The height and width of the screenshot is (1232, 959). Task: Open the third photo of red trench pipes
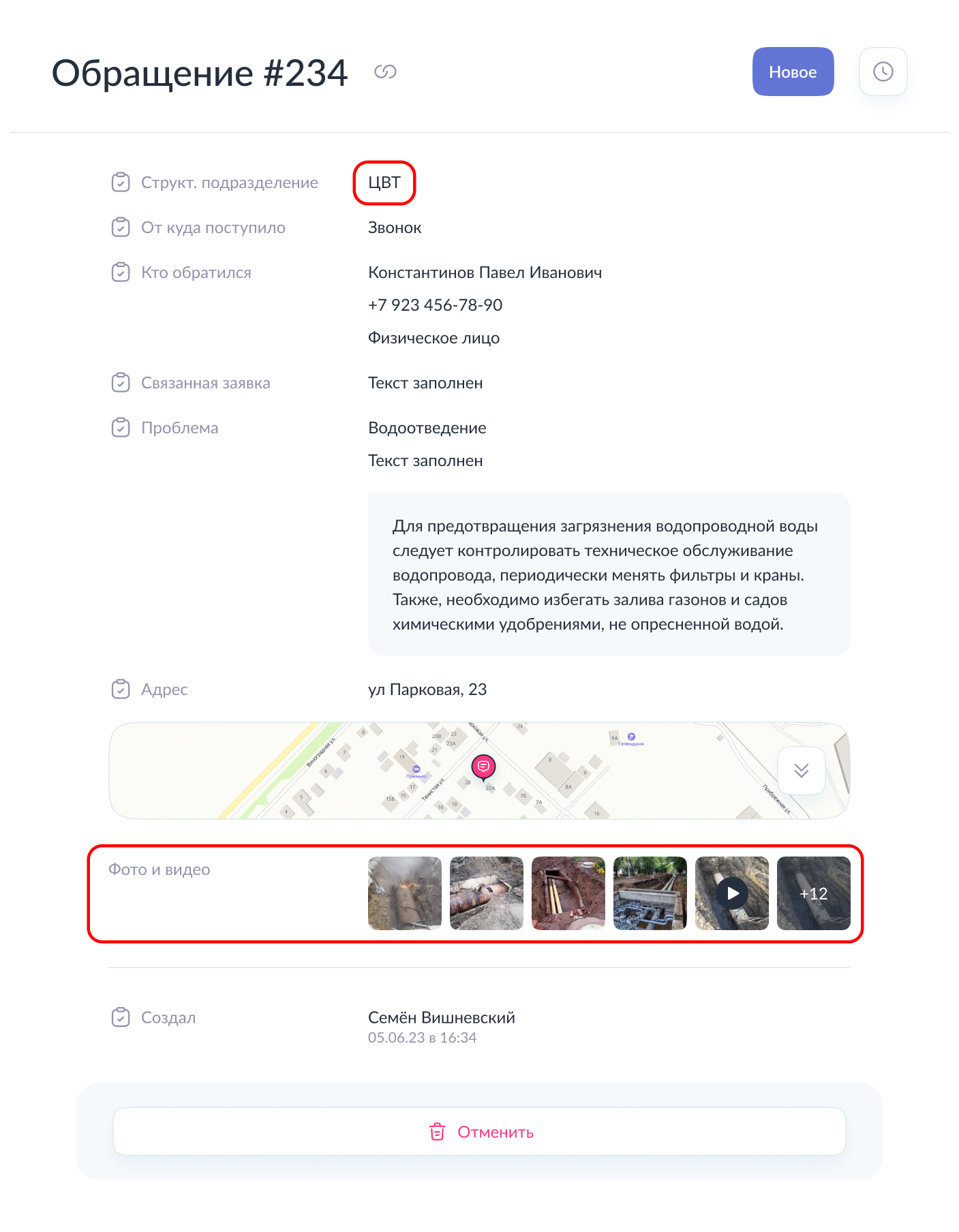[x=568, y=893]
